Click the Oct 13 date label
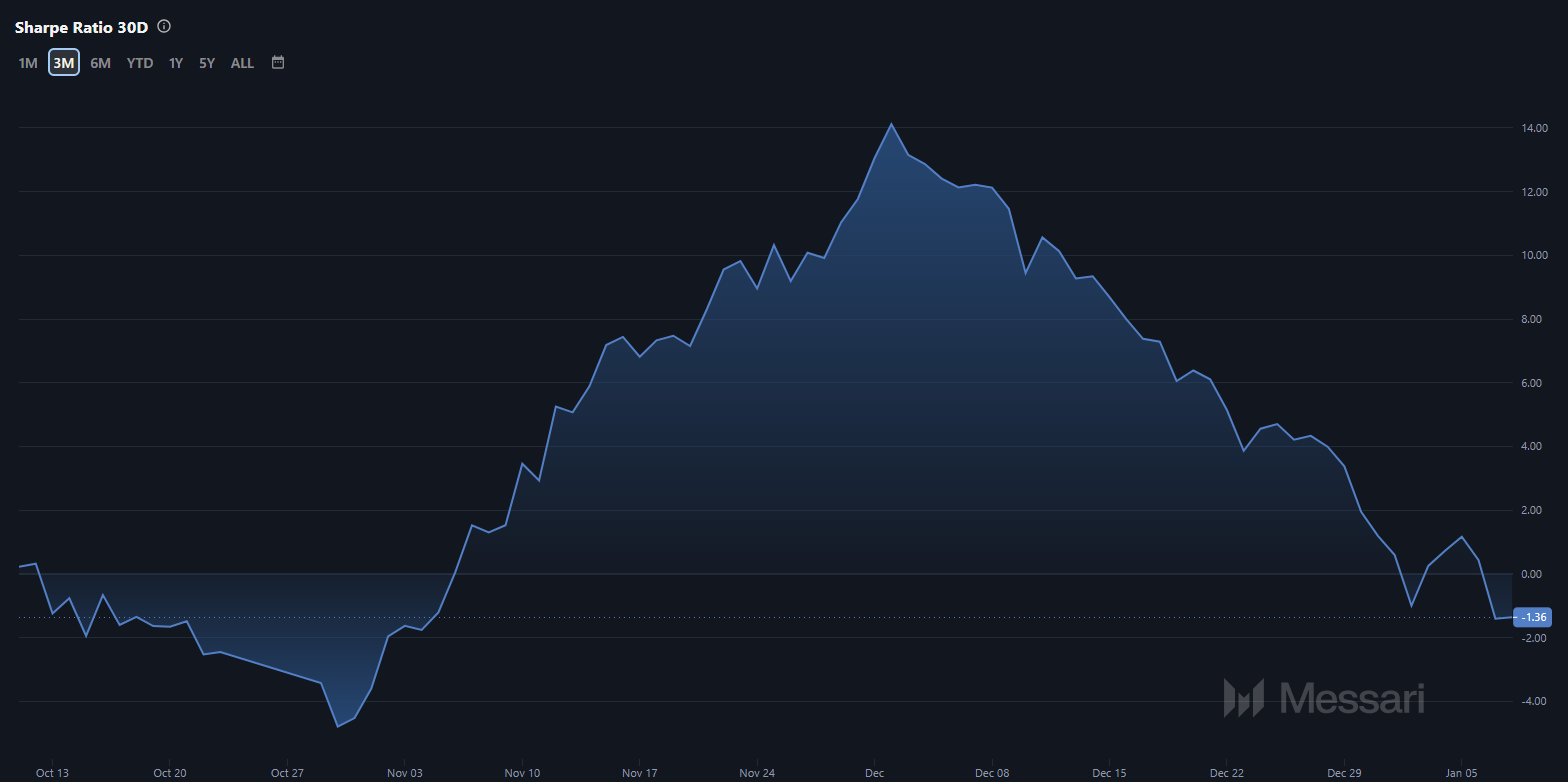The height and width of the screenshot is (782, 1568). click(x=52, y=773)
